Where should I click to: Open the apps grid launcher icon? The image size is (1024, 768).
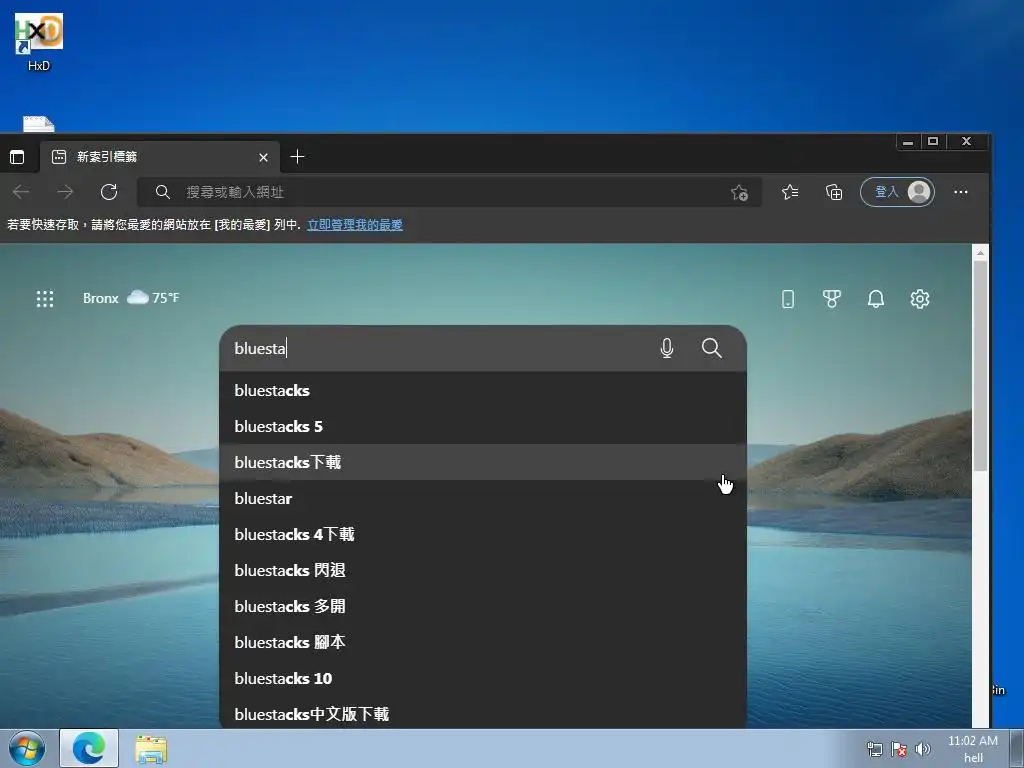click(x=45, y=299)
